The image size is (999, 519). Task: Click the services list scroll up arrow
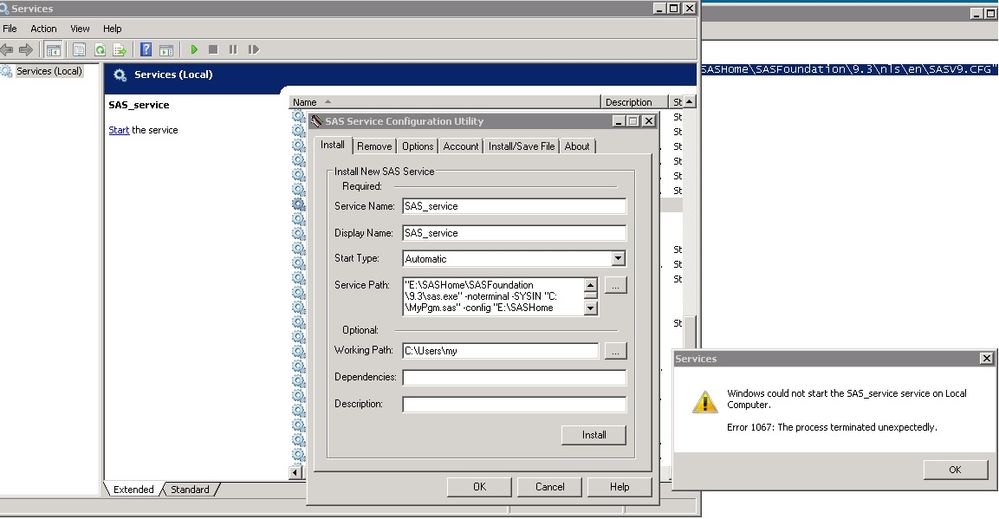pyautogui.click(x=689, y=102)
